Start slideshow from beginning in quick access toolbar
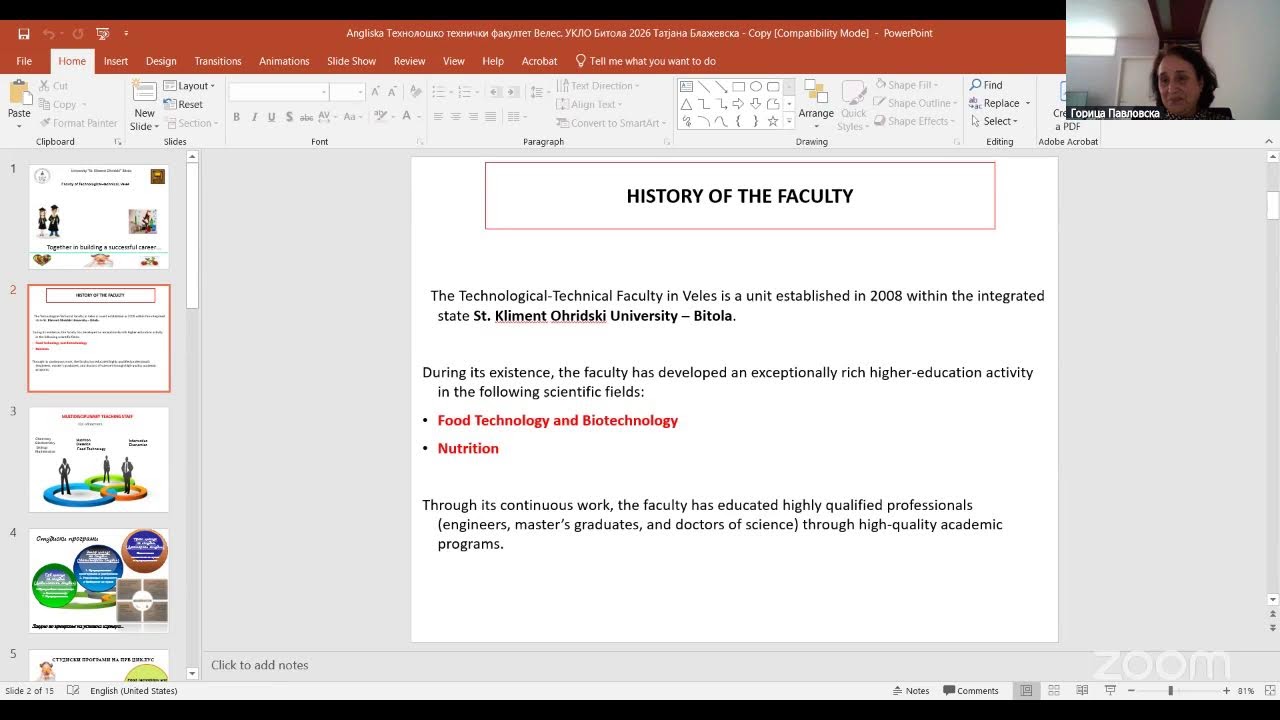The width and height of the screenshot is (1280, 720). 102,33
